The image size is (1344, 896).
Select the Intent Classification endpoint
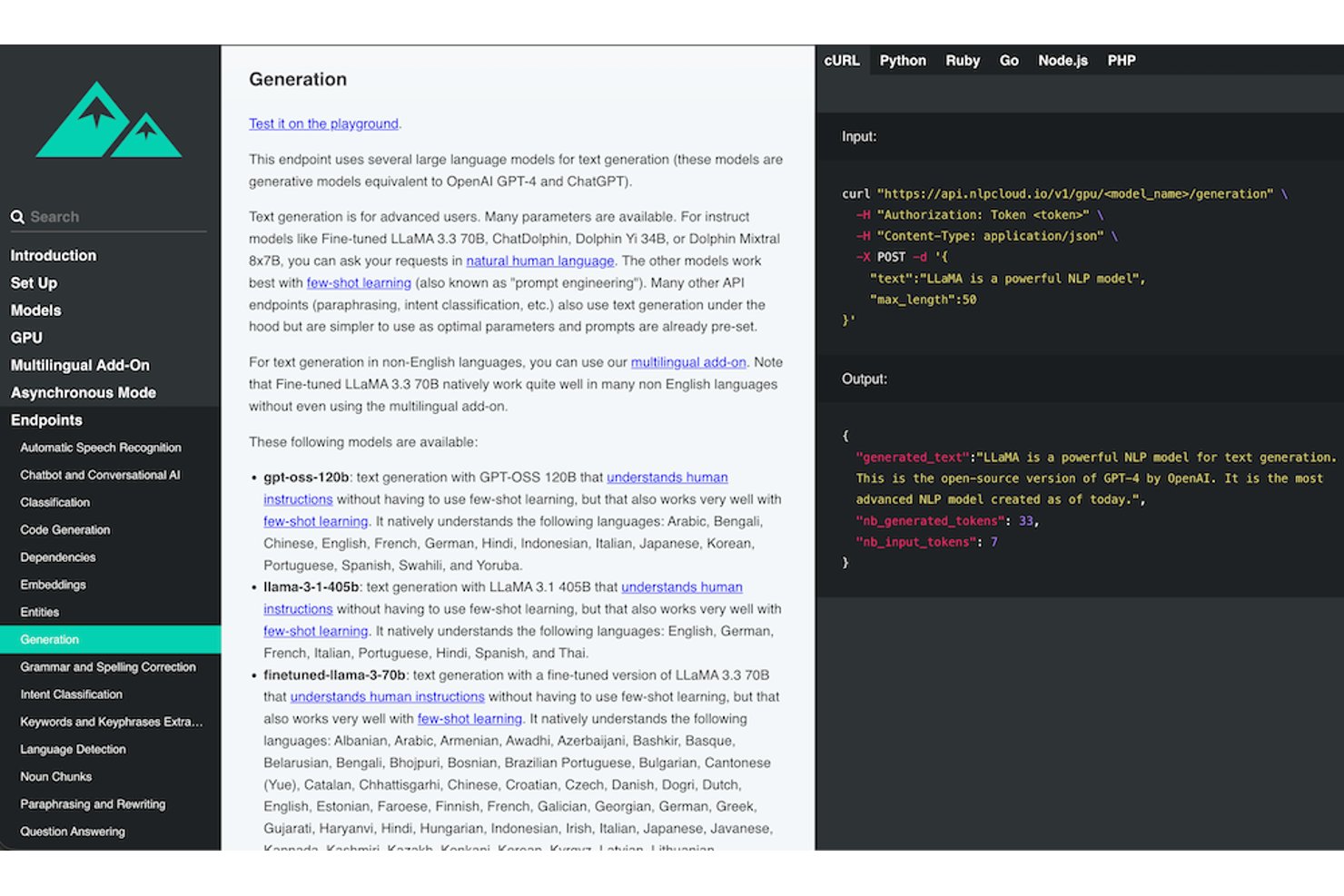point(72,694)
